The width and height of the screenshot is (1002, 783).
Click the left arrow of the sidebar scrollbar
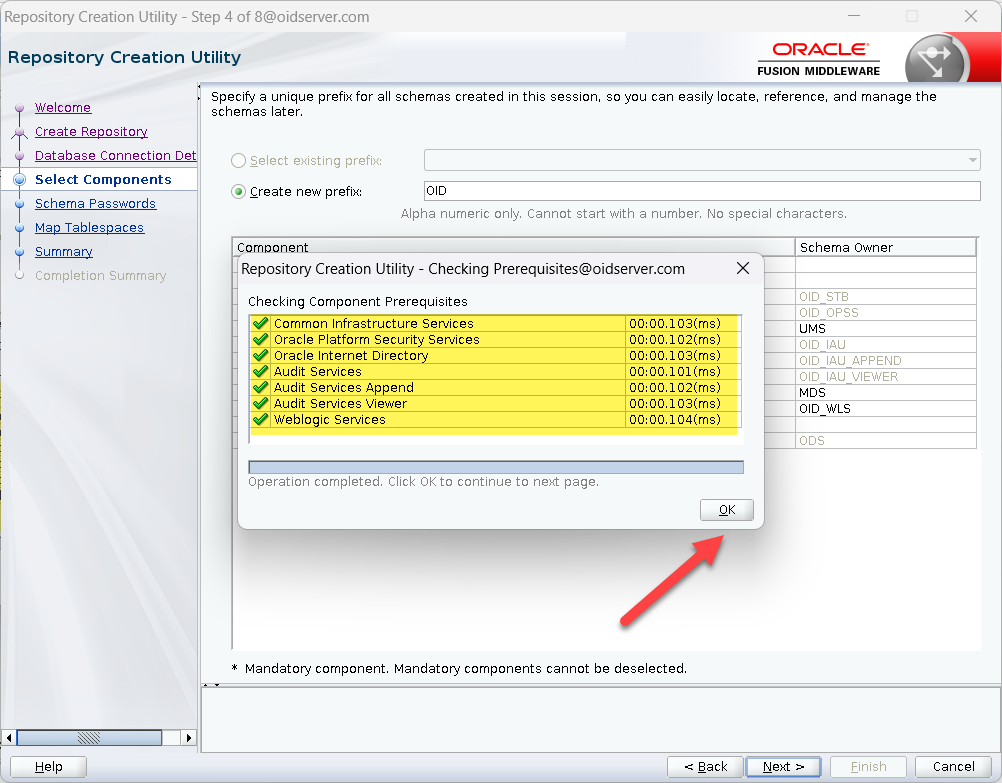(10, 738)
